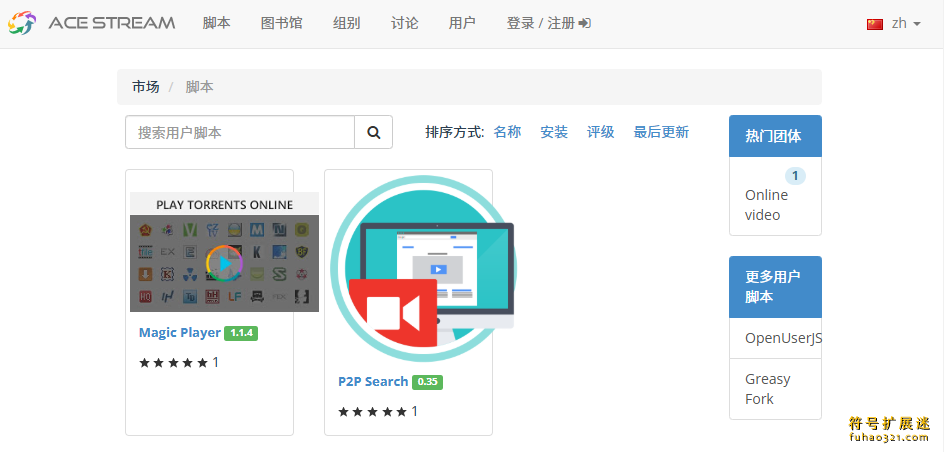Click the 更多用户脚本 panel heading
This screenshot has width=944, height=452.
coord(775,287)
